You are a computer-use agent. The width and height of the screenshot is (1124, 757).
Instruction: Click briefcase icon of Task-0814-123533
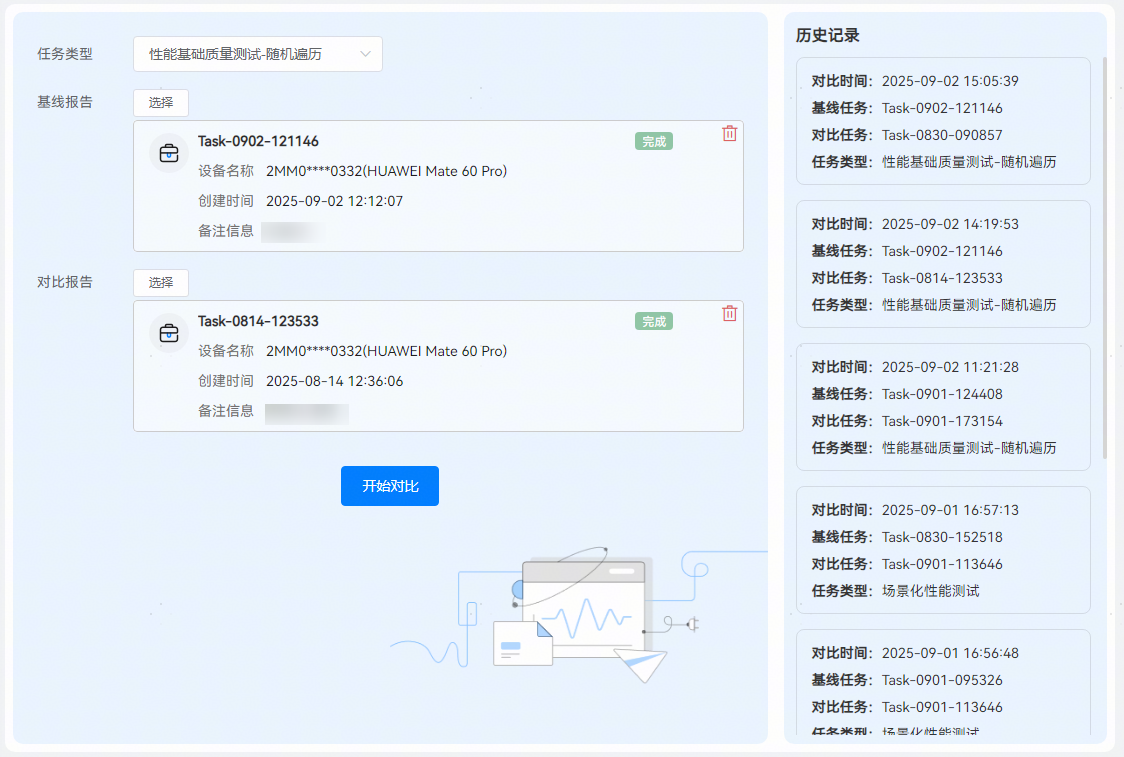169,333
